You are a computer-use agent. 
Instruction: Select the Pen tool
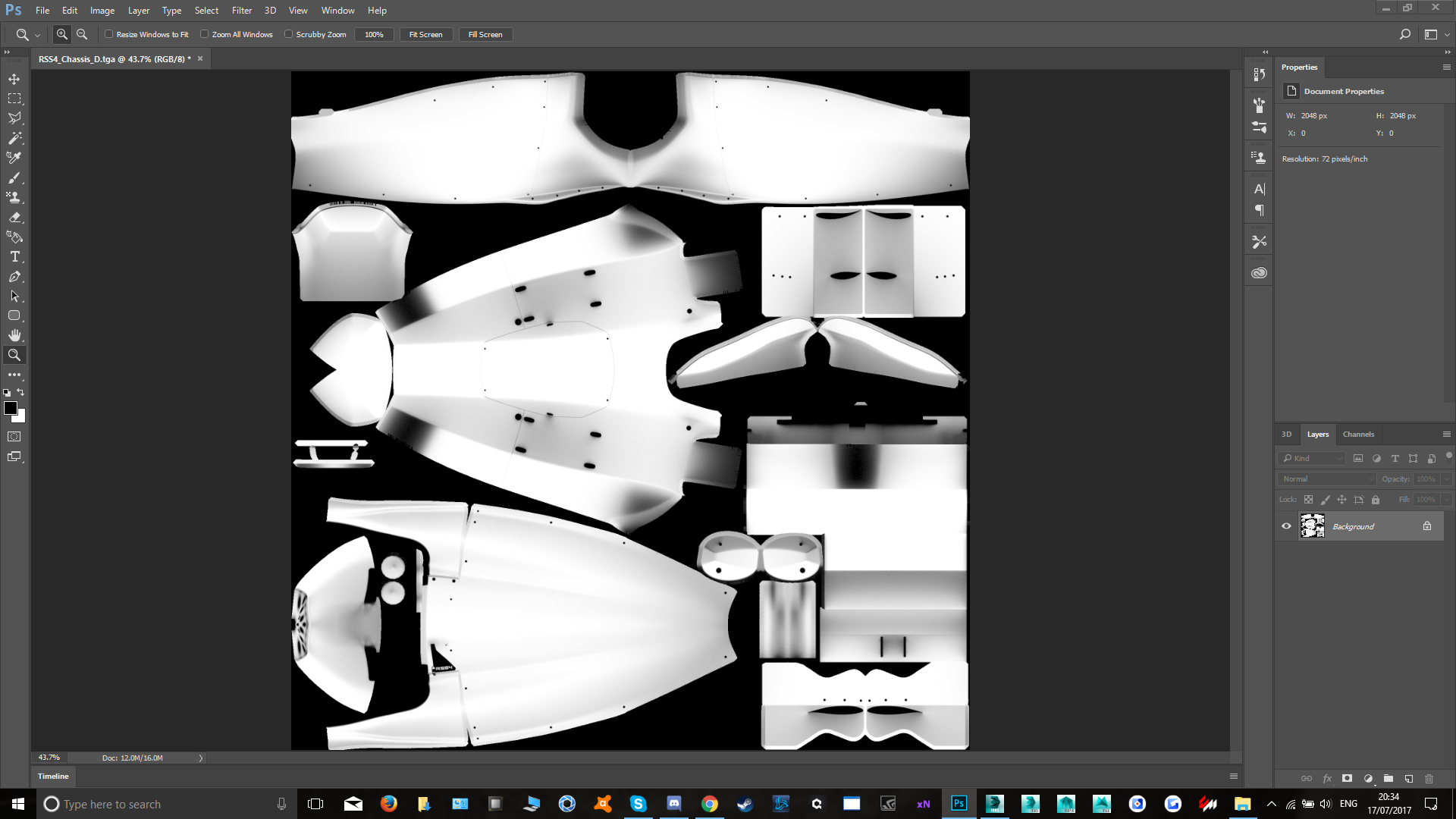[x=14, y=276]
